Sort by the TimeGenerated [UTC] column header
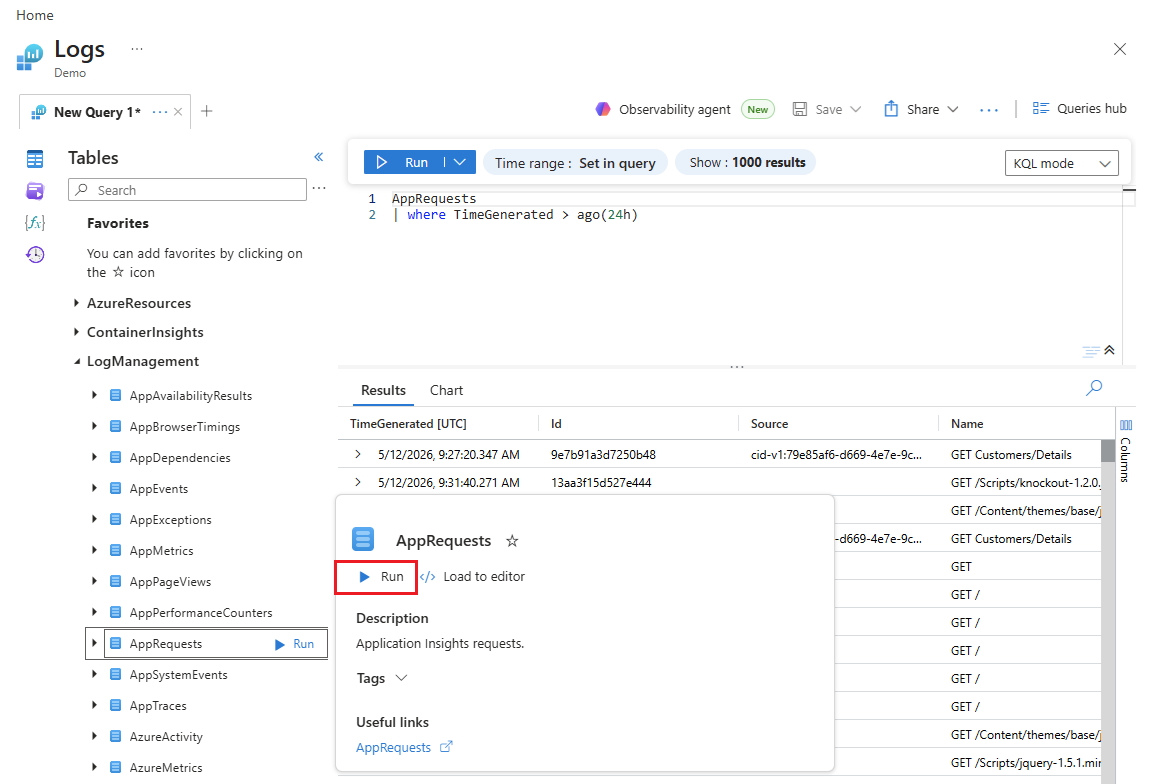1149x784 pixels. pos(408,424)
